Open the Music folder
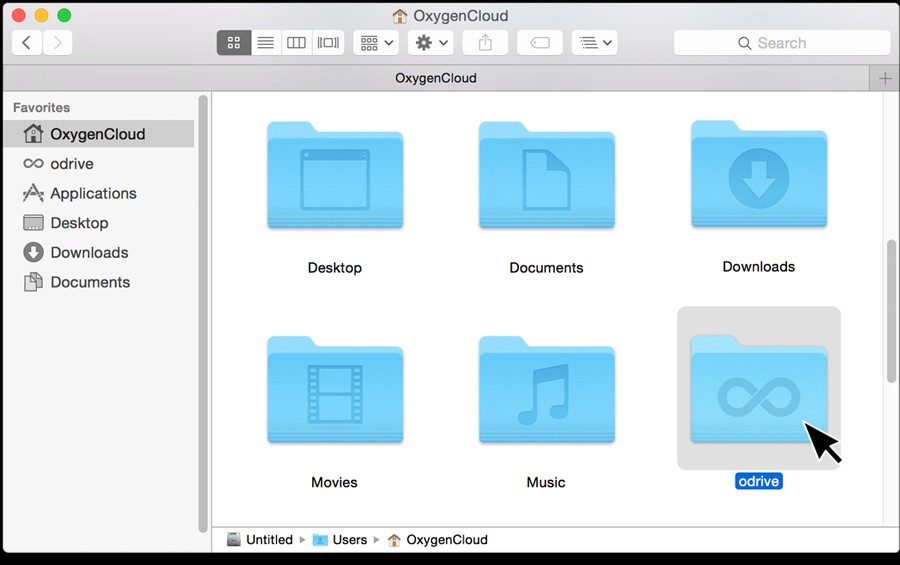 [546, 391]
